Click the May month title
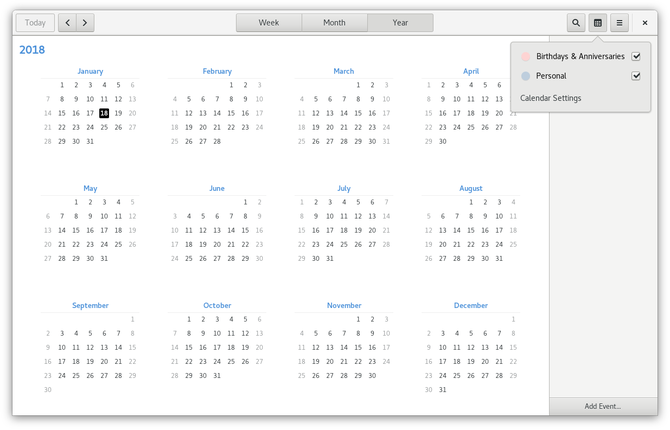The height and width of the screenshot is (430, 670). pos(90,188)
